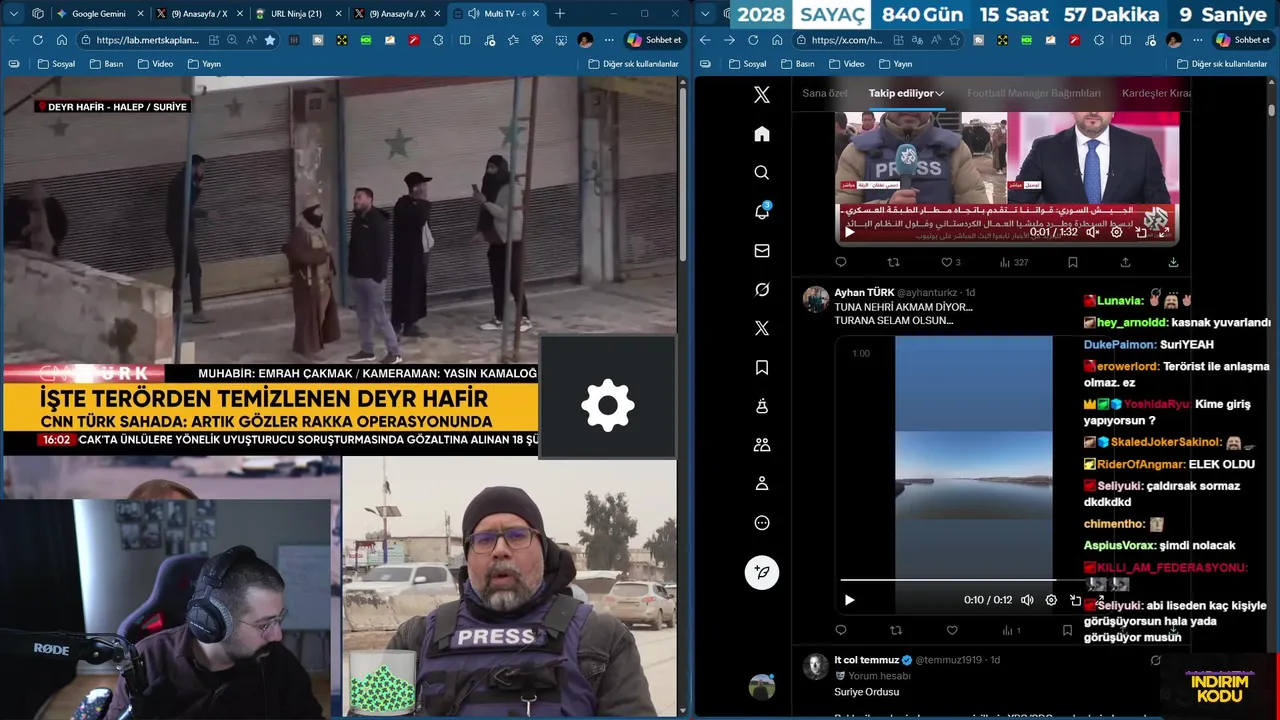The image size is (1280, 720).
Task: Open new tab with plus button
Action: [560, 14]
